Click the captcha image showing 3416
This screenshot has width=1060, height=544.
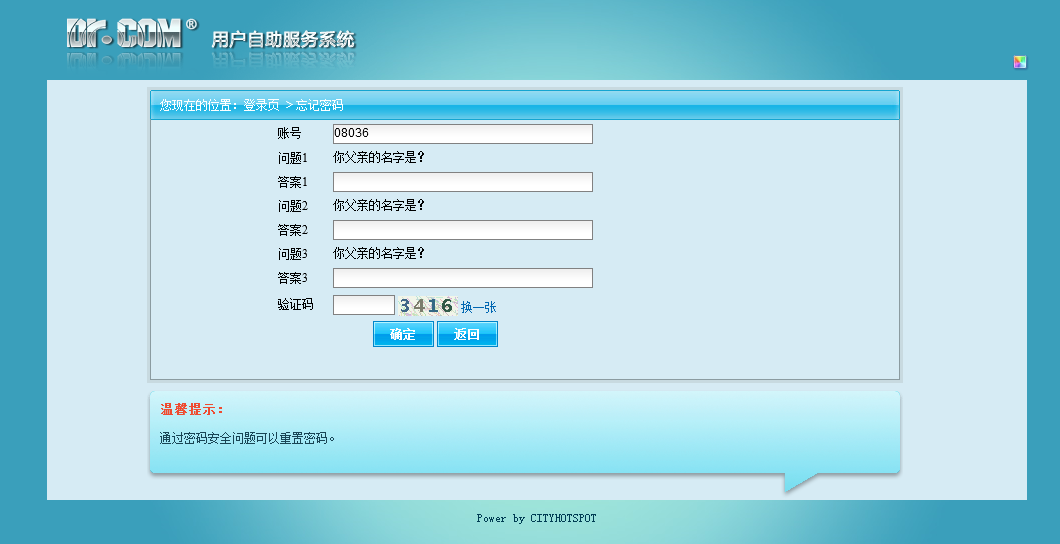(426, 306)
